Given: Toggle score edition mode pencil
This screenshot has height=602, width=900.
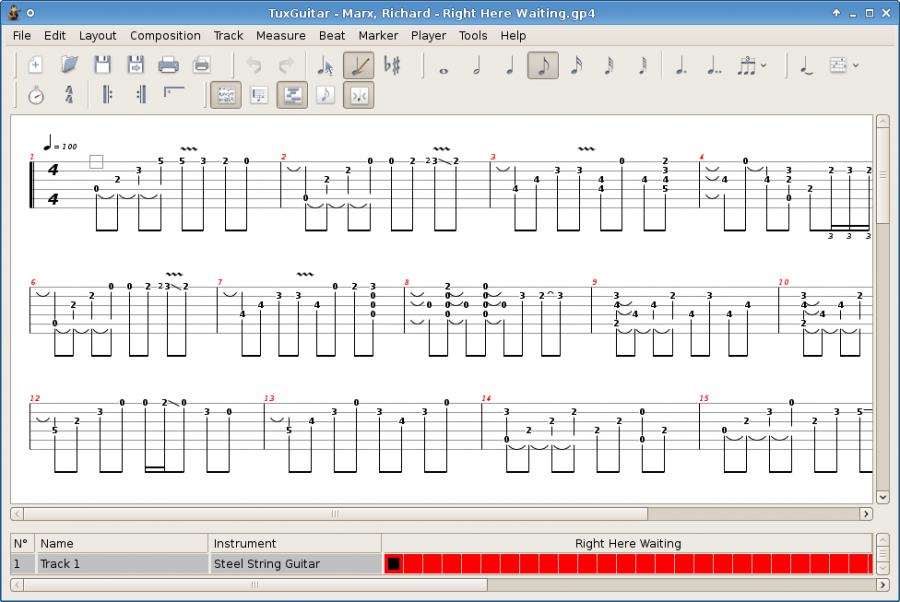Looking at the screenshot, I should coord(359,65).
